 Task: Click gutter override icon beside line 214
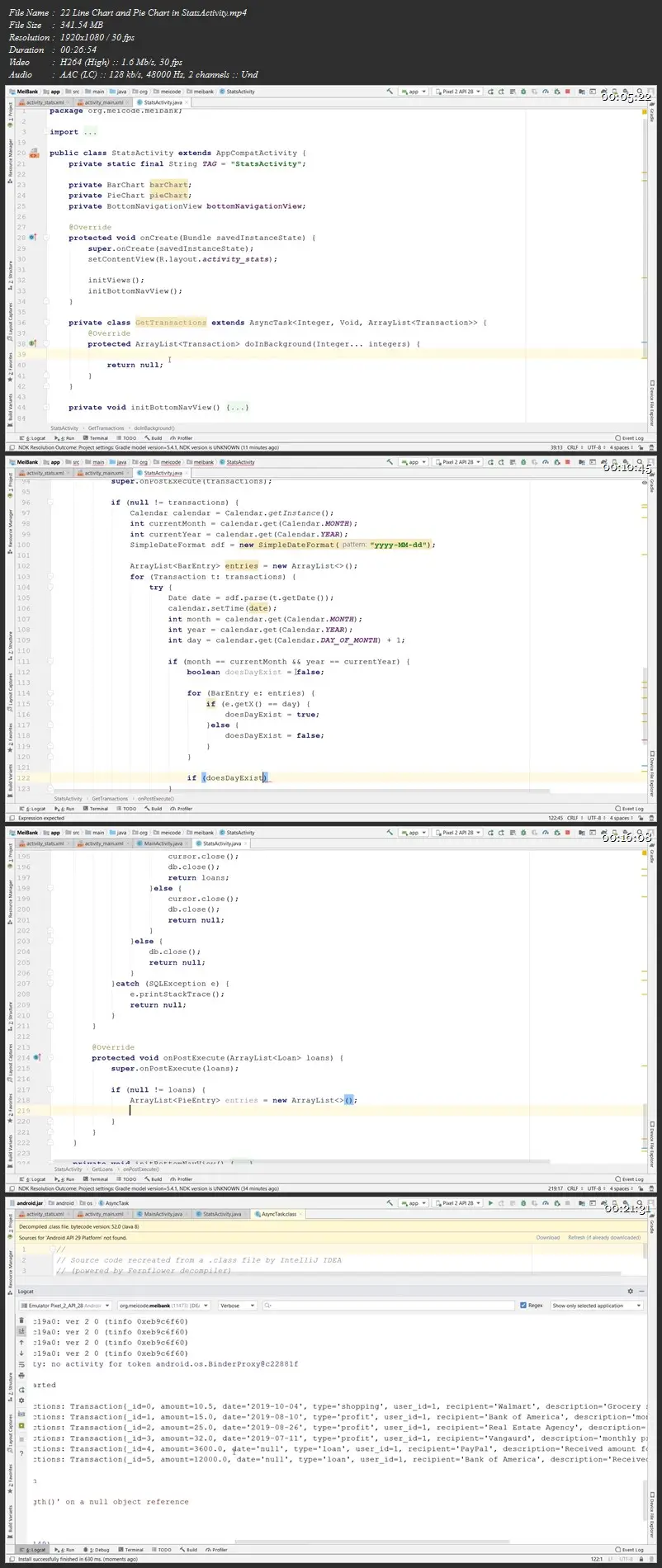[36, 1057]
